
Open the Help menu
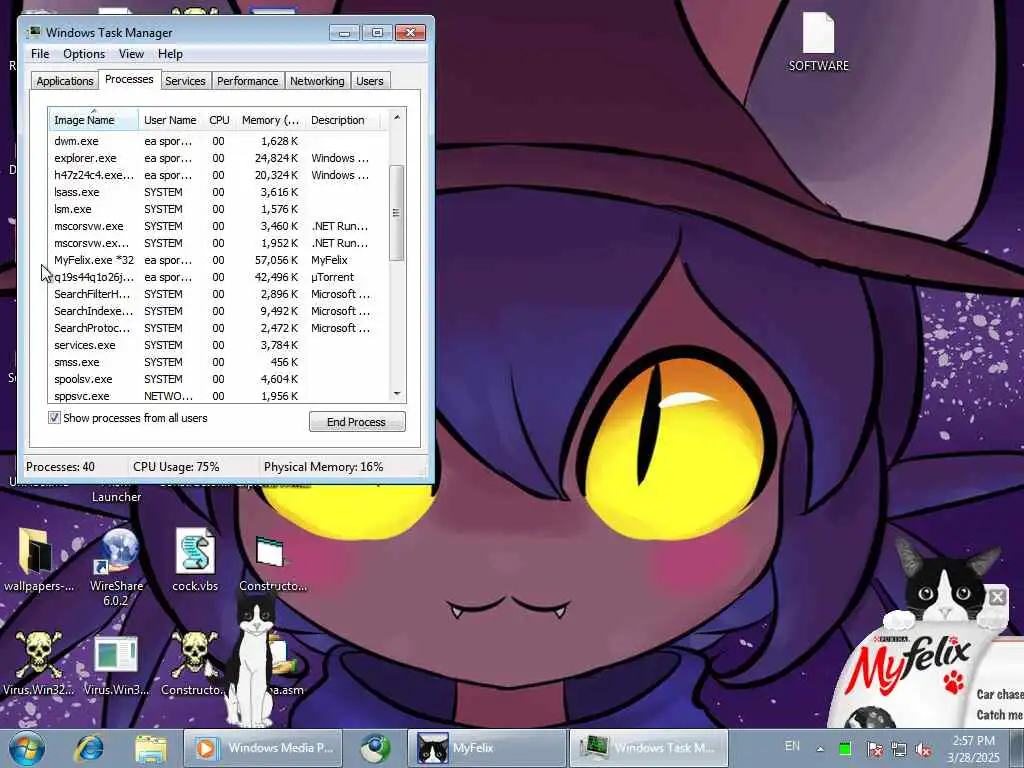tap(170, 54)
